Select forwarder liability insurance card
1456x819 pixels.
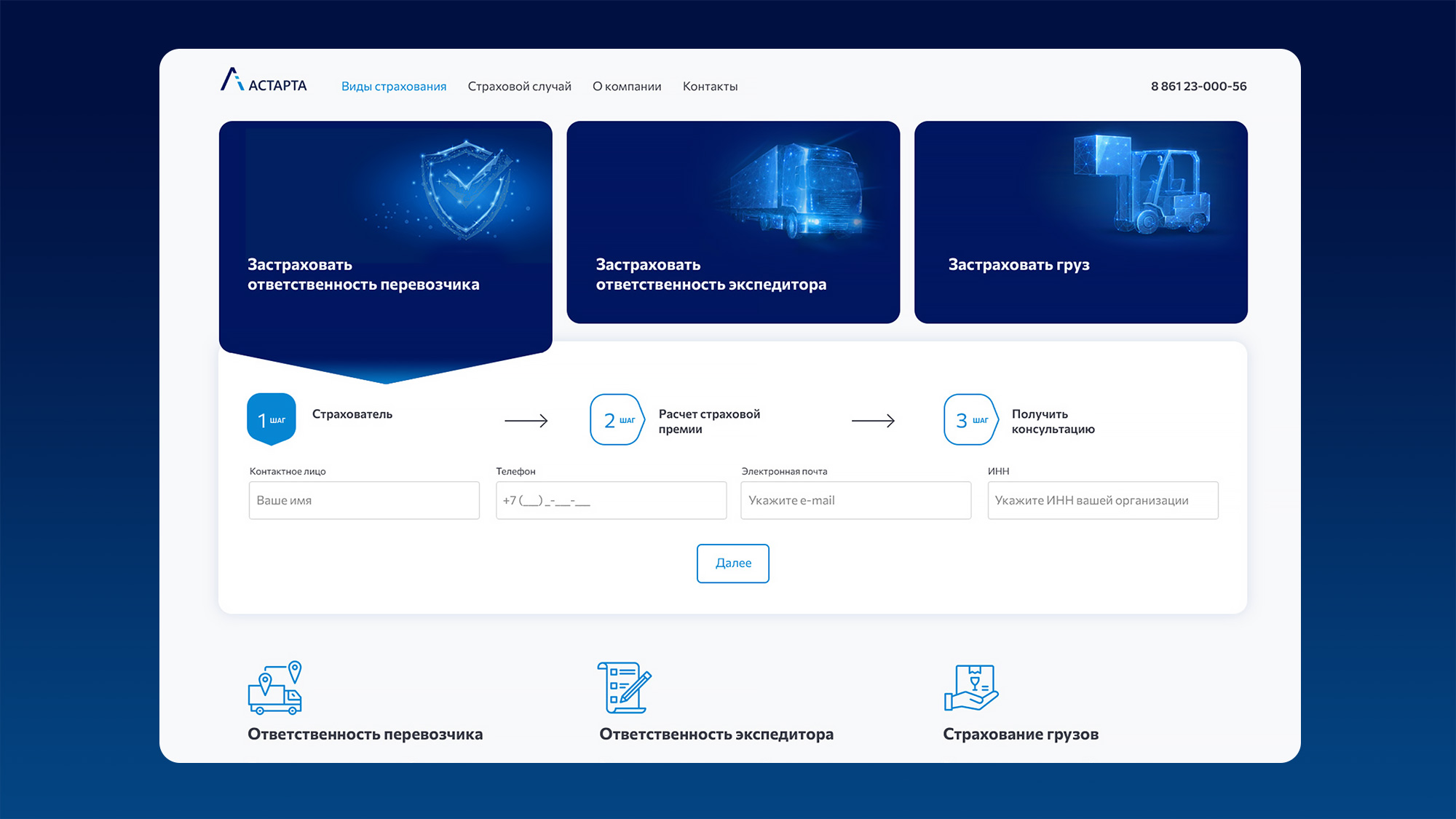[733, 222]
